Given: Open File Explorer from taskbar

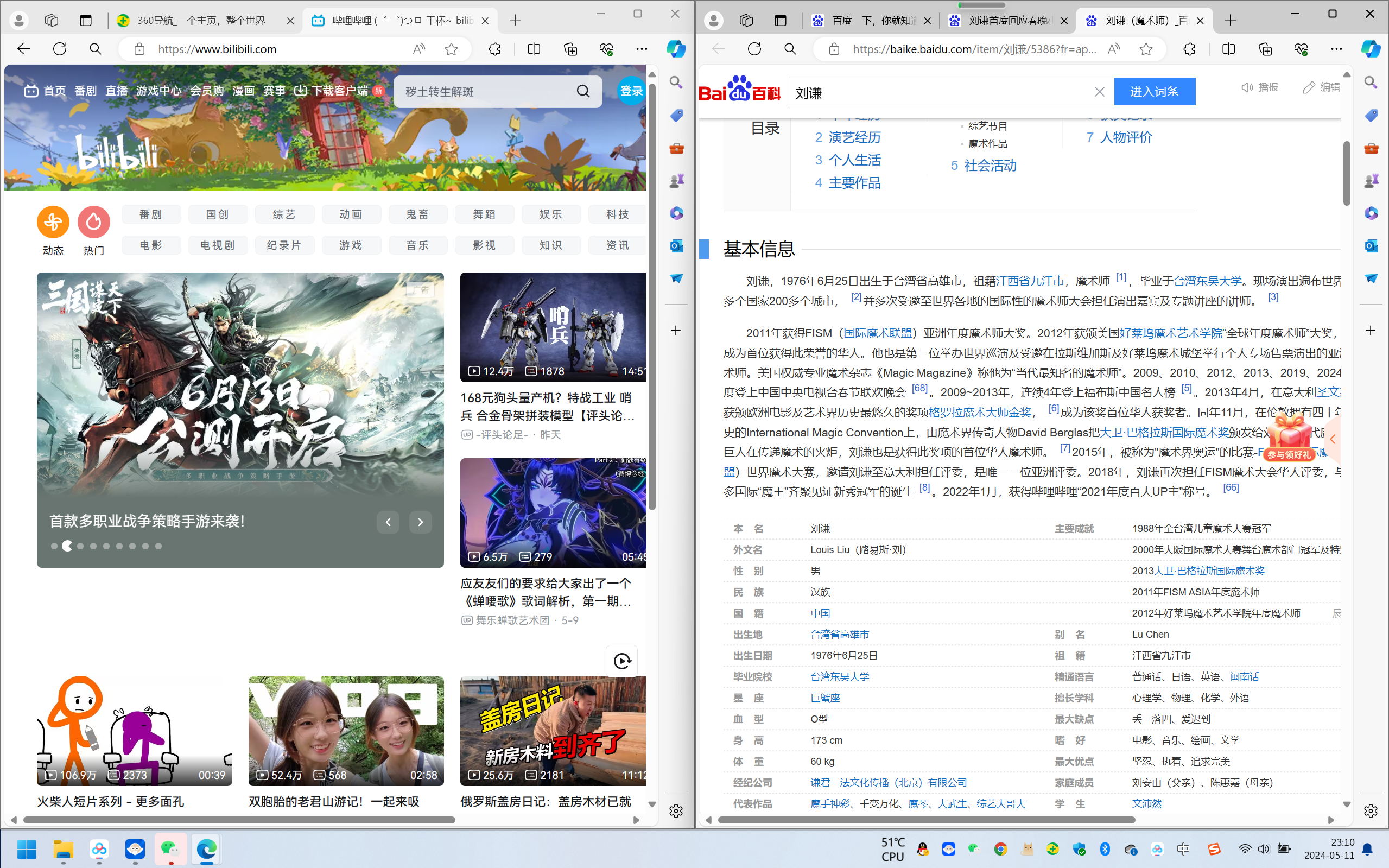Looking at the screenshot, I should pyautogui.click(x=63, y=849).
